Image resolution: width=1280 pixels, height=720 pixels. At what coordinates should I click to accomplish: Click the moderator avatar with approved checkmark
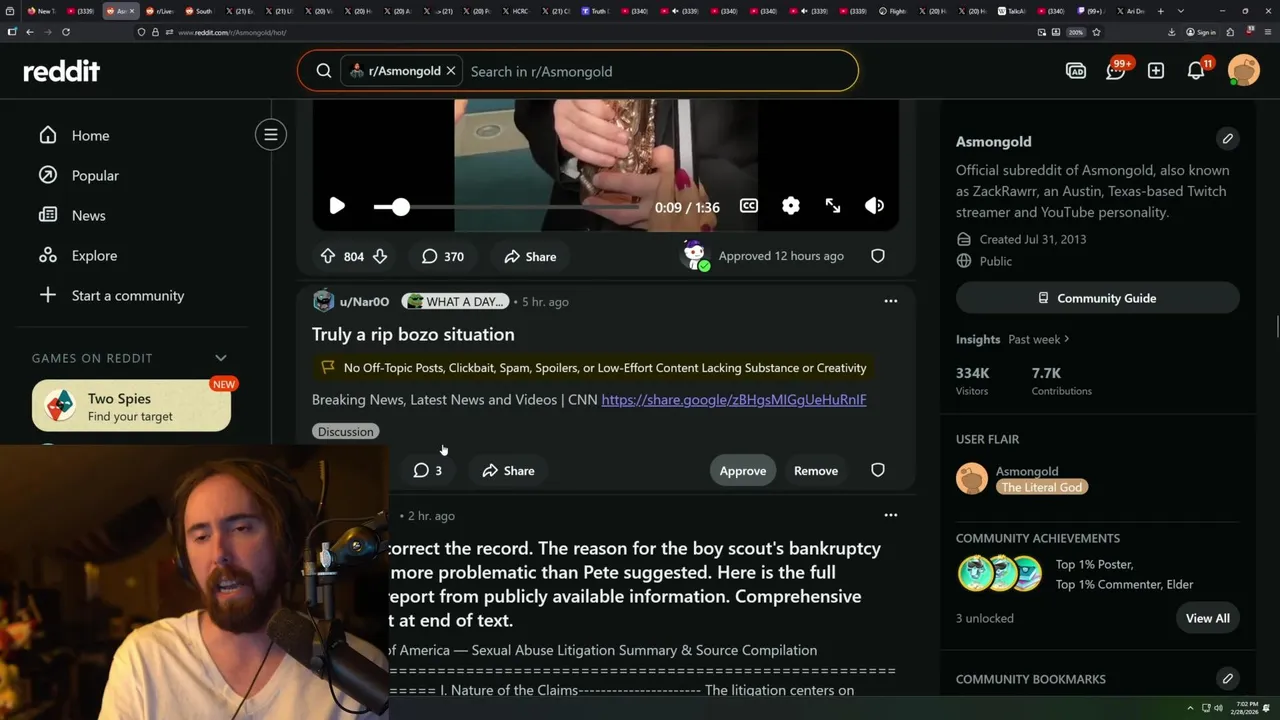pos(695,255)
